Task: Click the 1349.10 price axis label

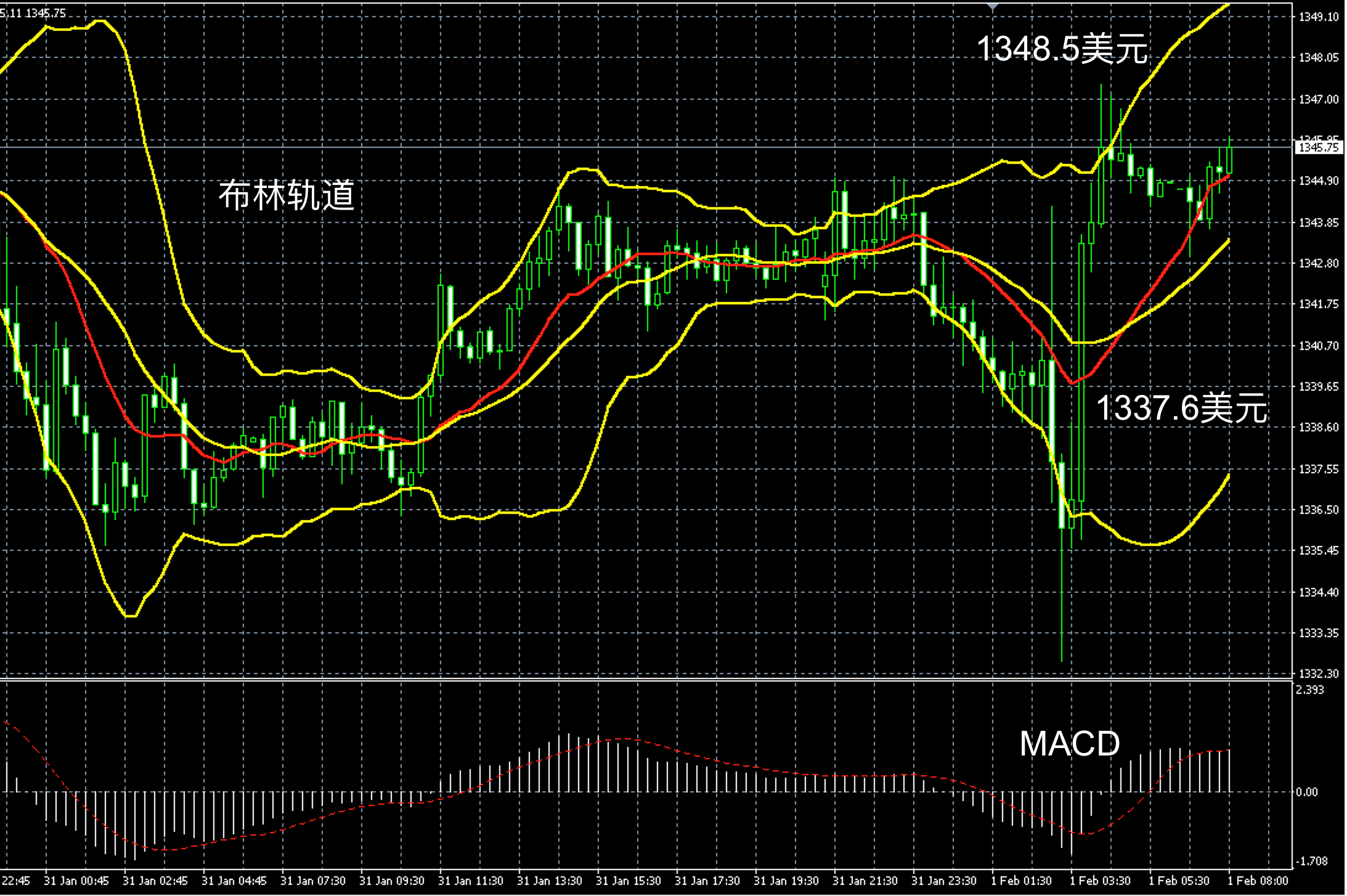Action: click(x=1318, y=17)
